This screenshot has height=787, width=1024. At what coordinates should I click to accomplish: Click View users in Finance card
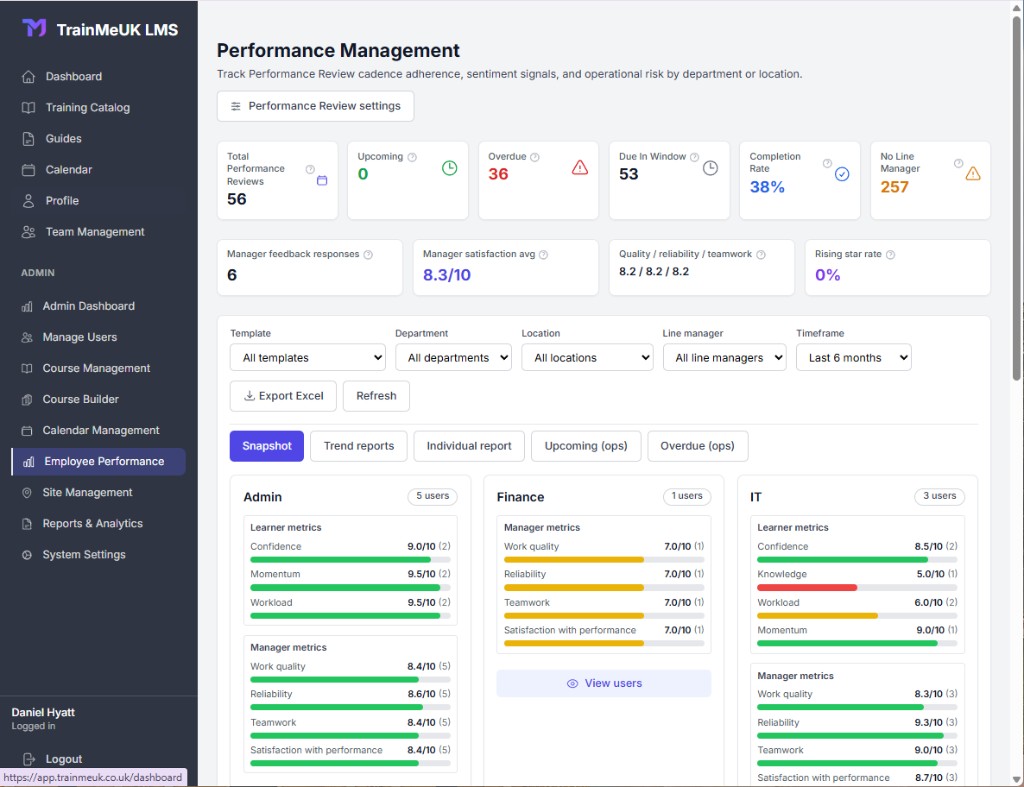(604, 683)
